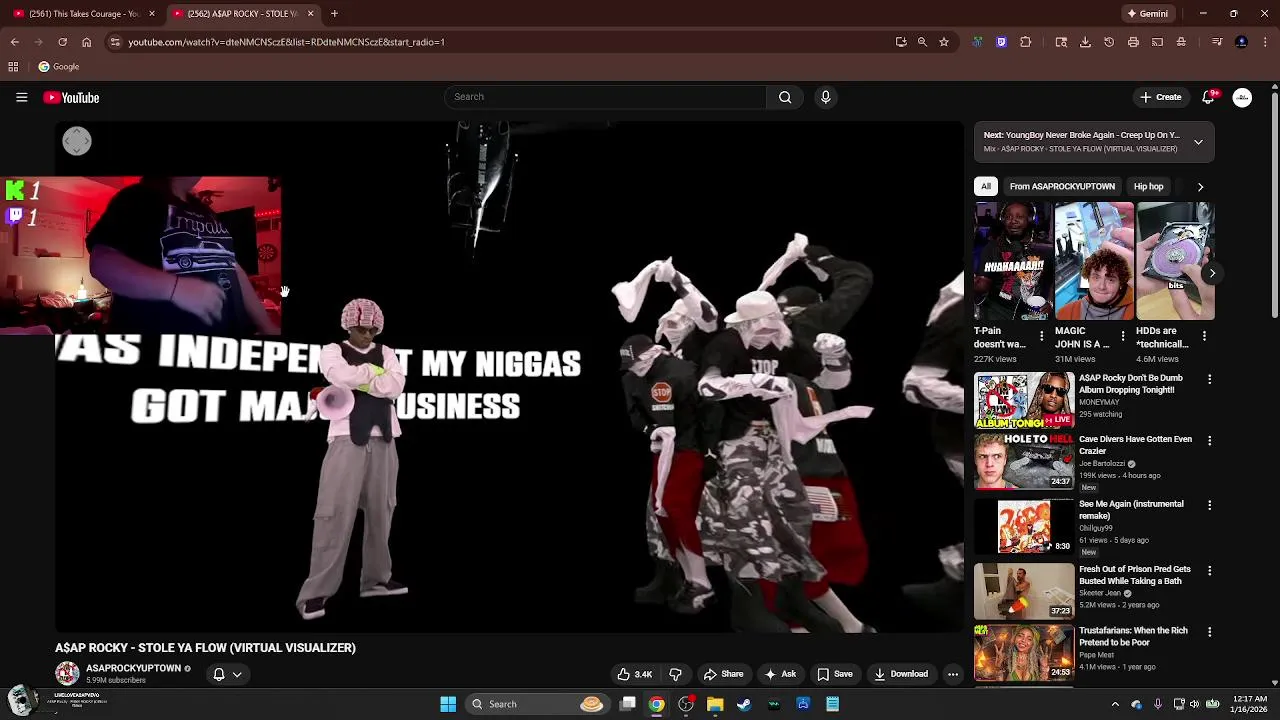Close the A$AP ROCKY tab
This screenshot has width=1280, height=720.
pyautogui.click(x=310, y=14)
